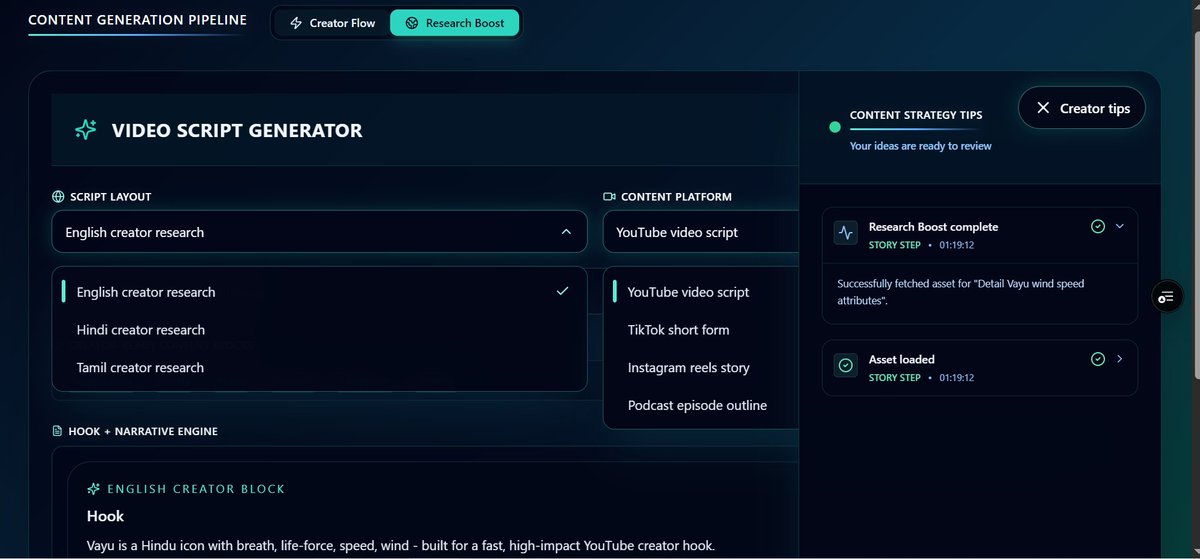Click the circled check icon on Asset loaded
This screenshot has height=559, width=1200.
coord(846,366)
